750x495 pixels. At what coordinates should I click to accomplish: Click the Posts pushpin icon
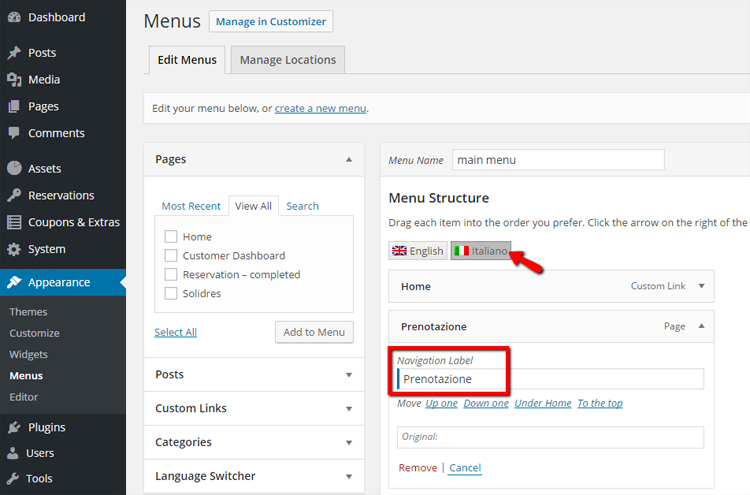14,53
